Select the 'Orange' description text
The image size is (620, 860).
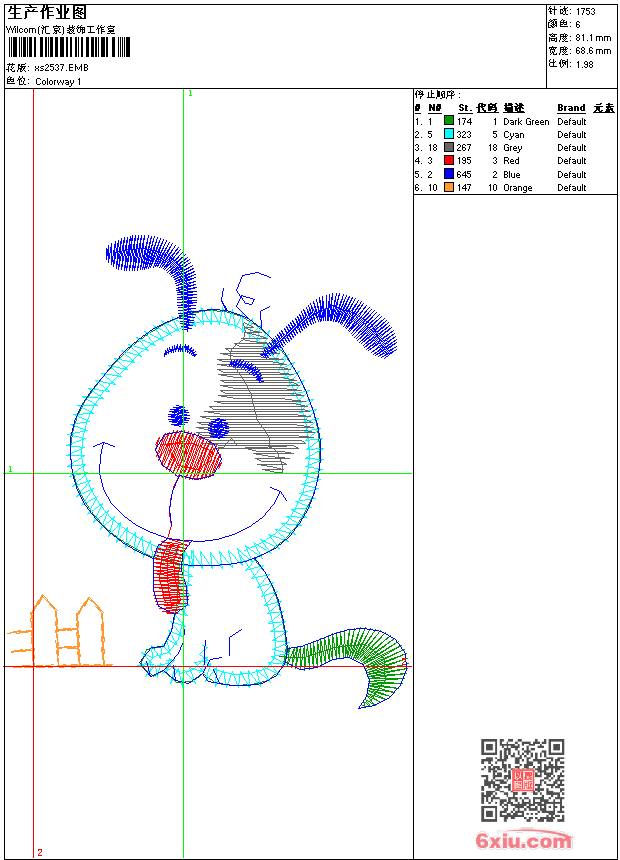pos(517,188)
